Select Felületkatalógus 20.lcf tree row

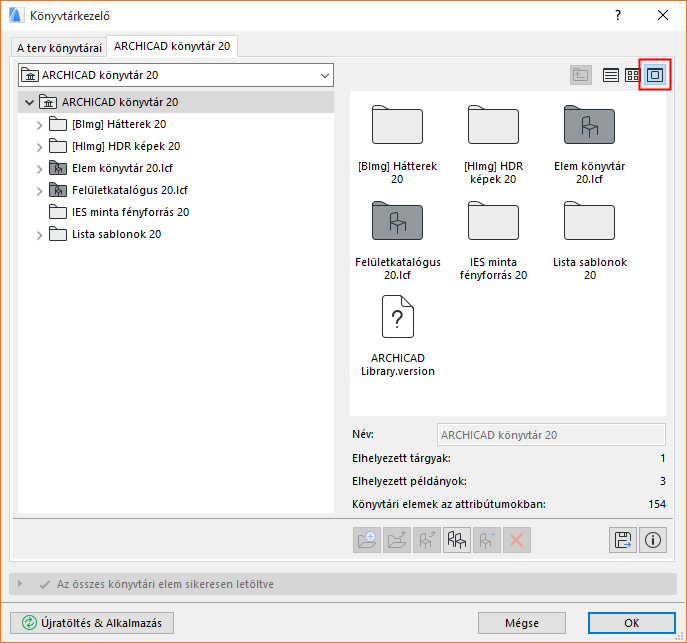point(176,190)
